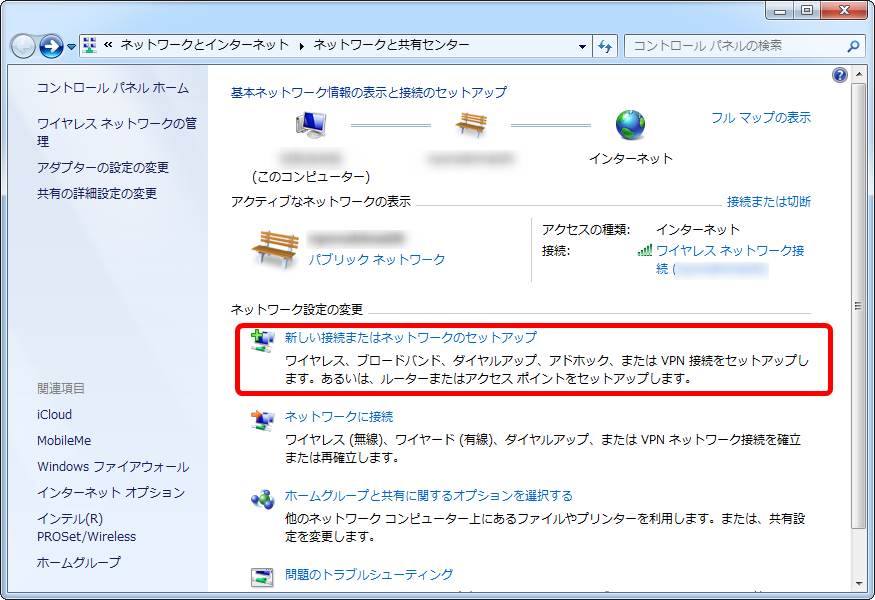Image resolution: width=875 pixels, height=600 pixels.
Task: Click the help question mark icon
Action: [x=839, y=75]
